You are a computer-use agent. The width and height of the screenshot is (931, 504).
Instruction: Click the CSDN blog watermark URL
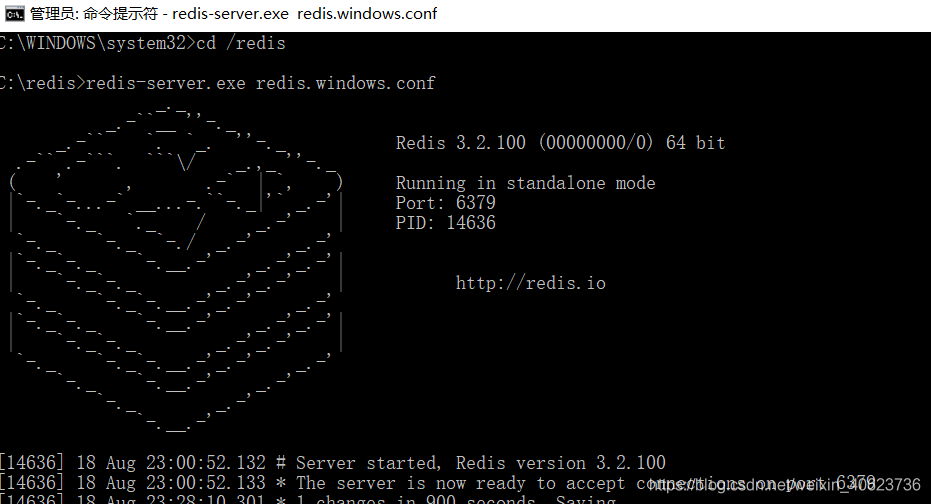coord(784,485)
